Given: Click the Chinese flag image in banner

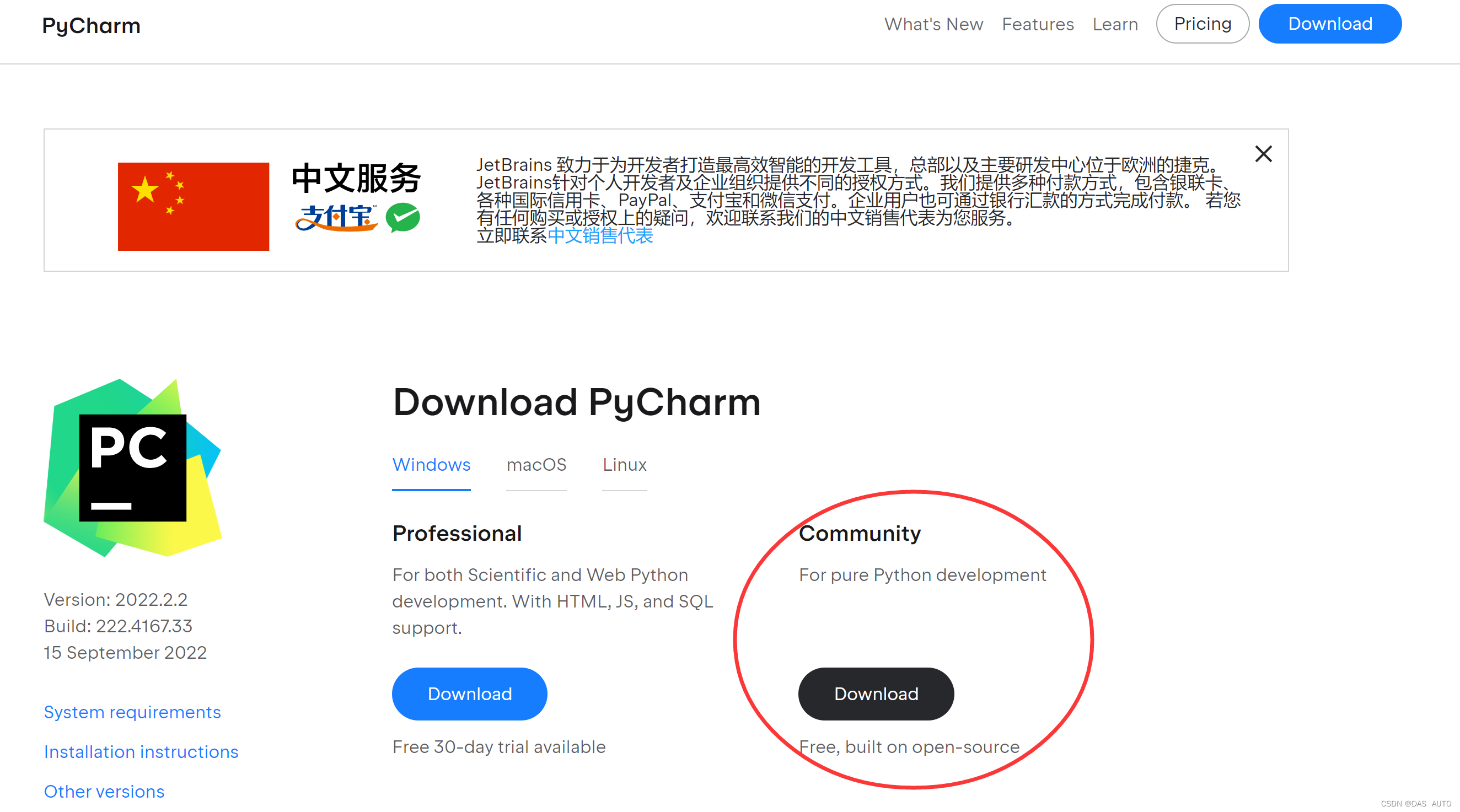Looking at the screenshot, I should click(194, 206).
